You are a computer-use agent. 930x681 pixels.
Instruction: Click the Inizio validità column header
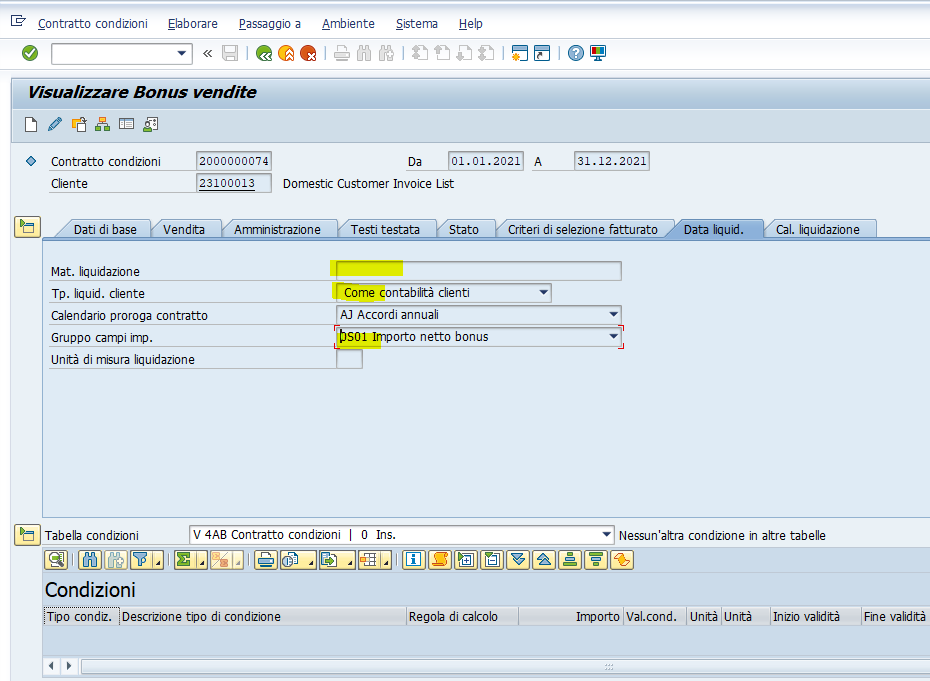click(816, 616)
